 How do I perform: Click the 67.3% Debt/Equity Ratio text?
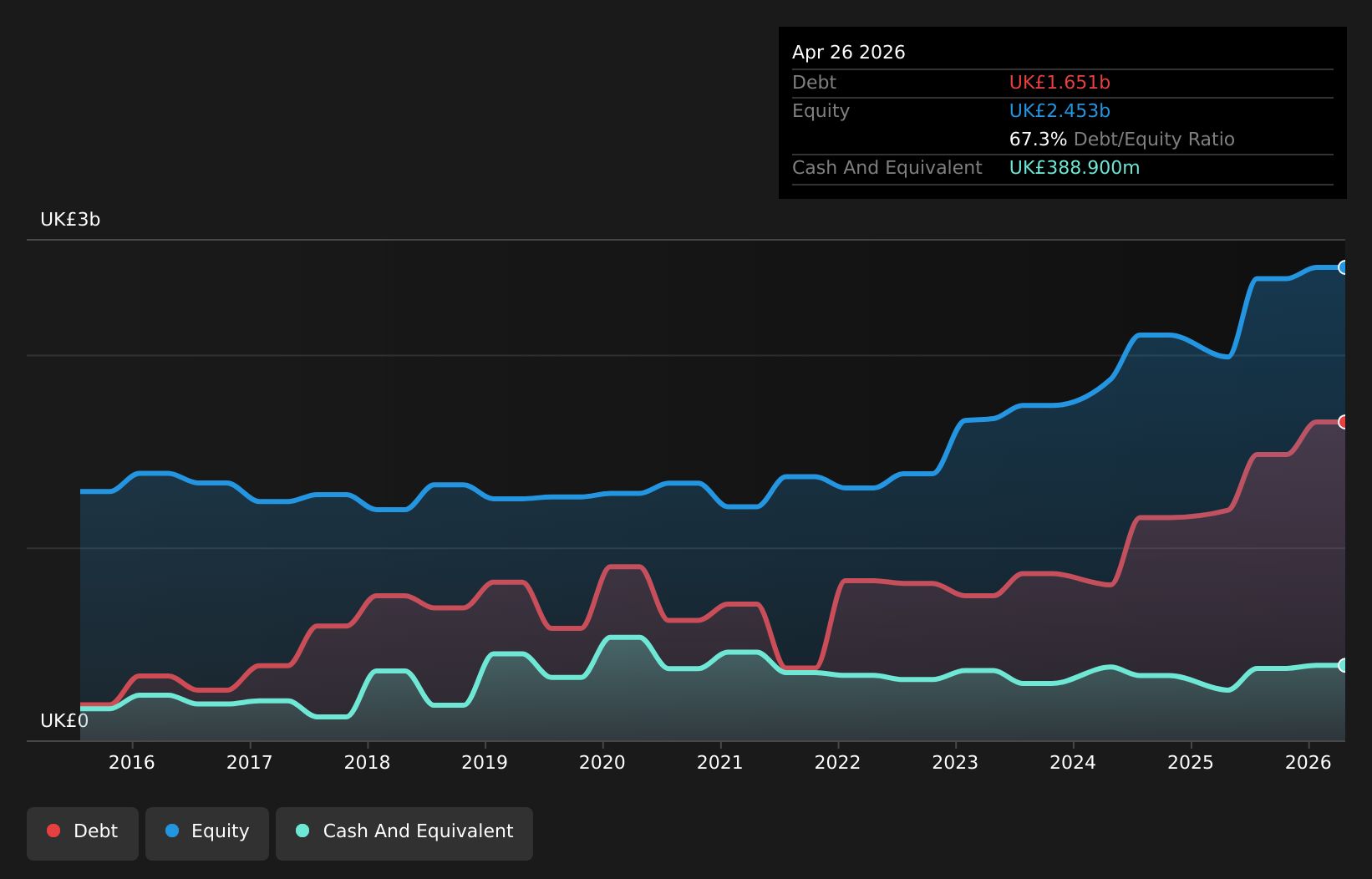(1122, 140)
